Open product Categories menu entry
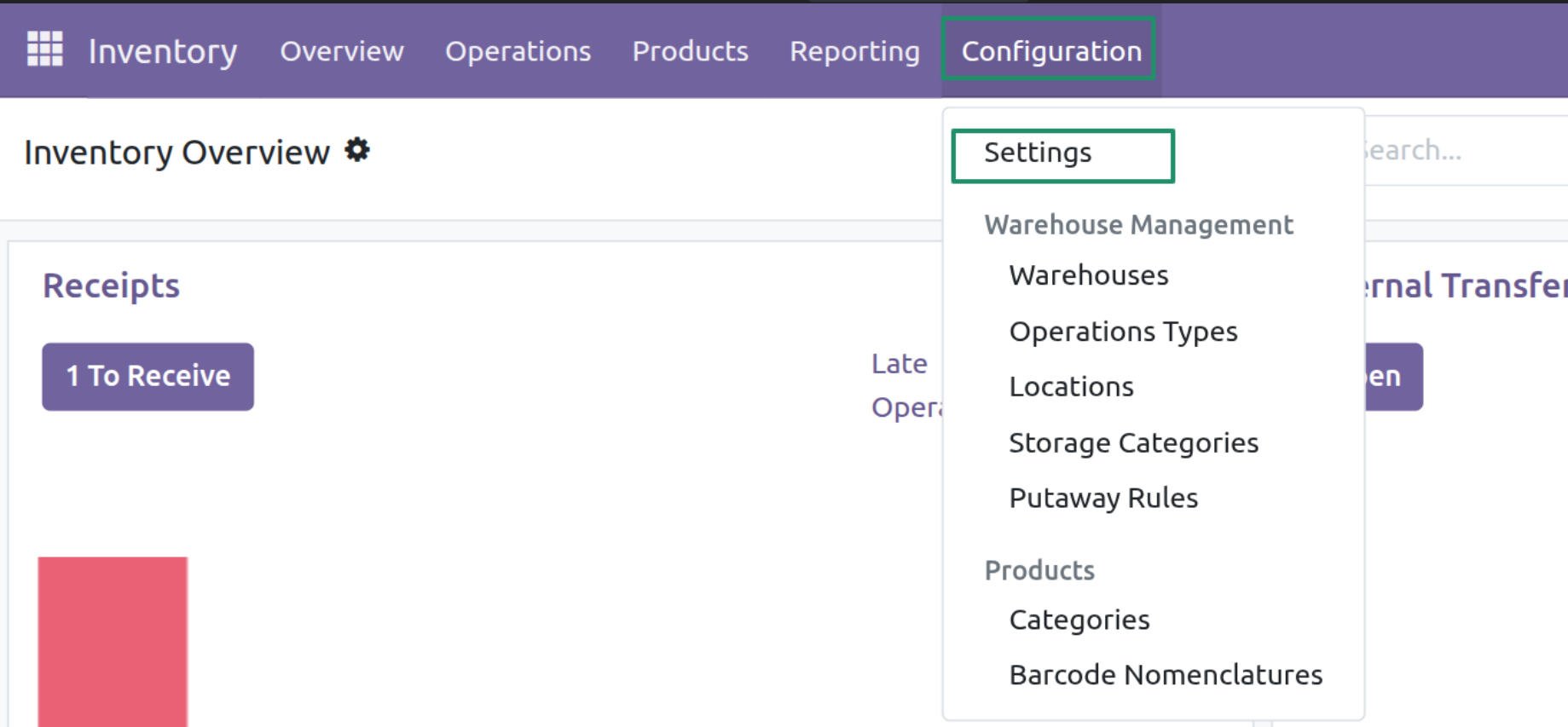 pyautogui.click(x=1079, y=620)
